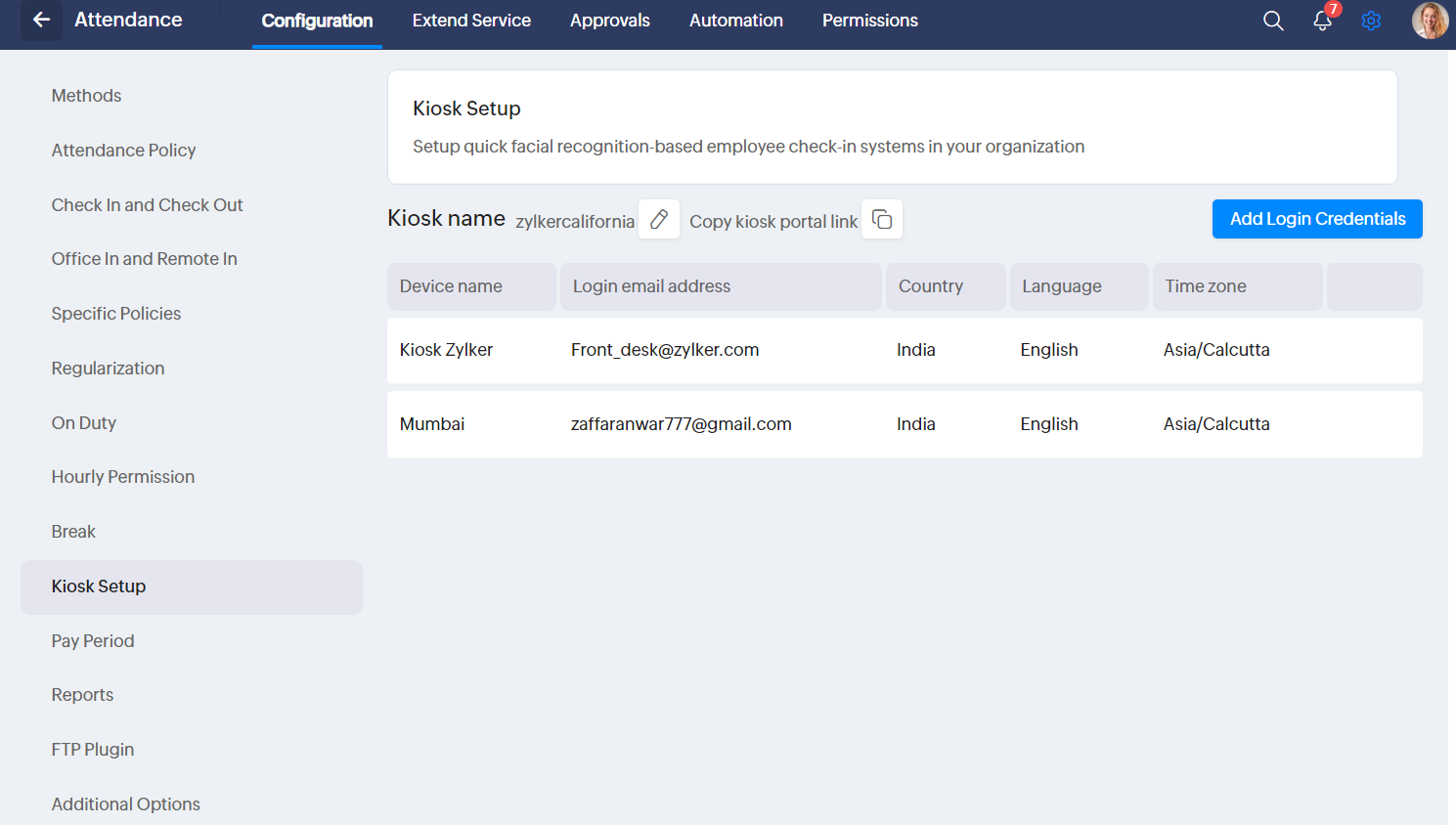Select the Automation tab

736,21
